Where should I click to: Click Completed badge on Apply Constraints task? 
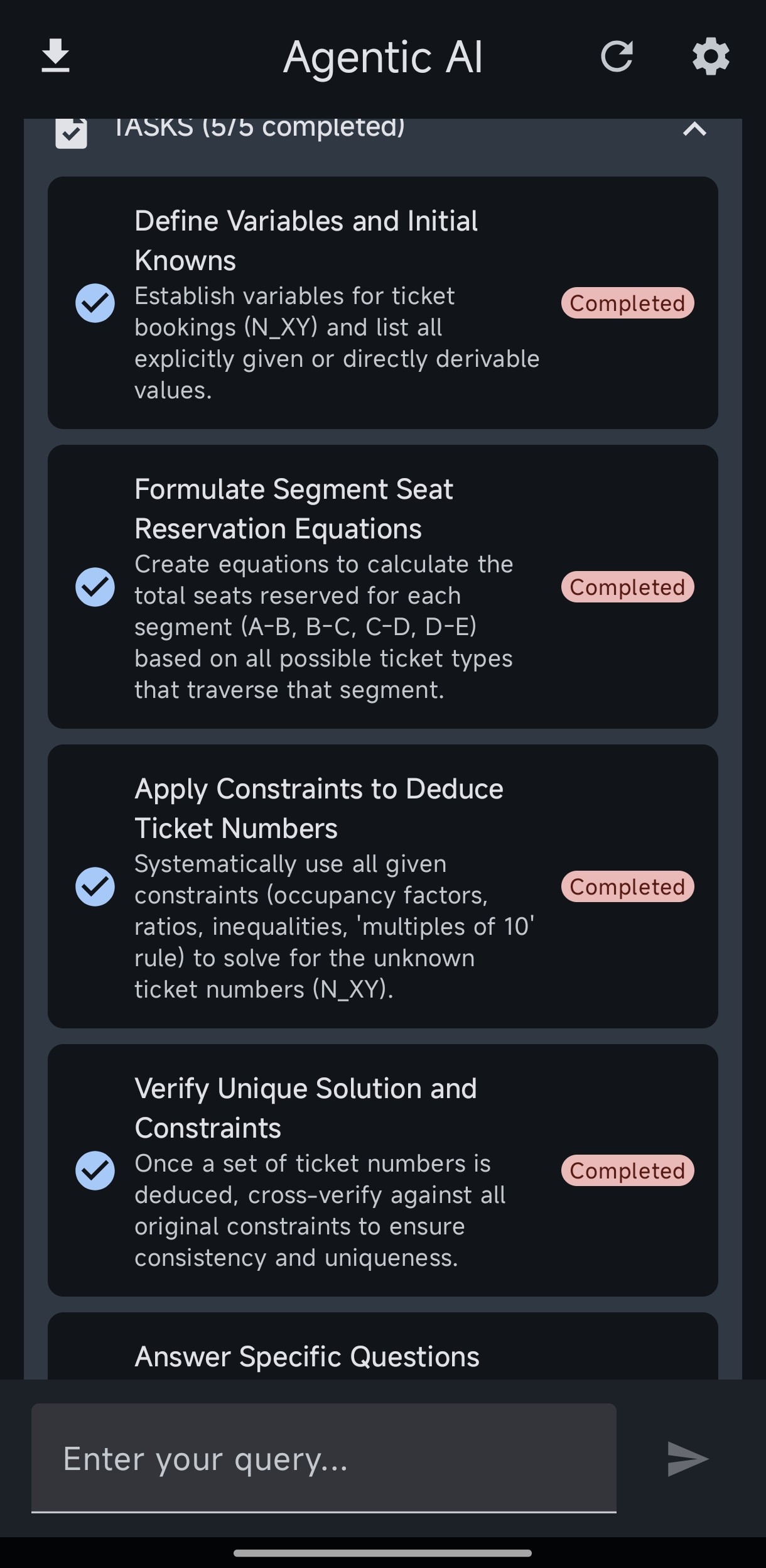[627, 886]
